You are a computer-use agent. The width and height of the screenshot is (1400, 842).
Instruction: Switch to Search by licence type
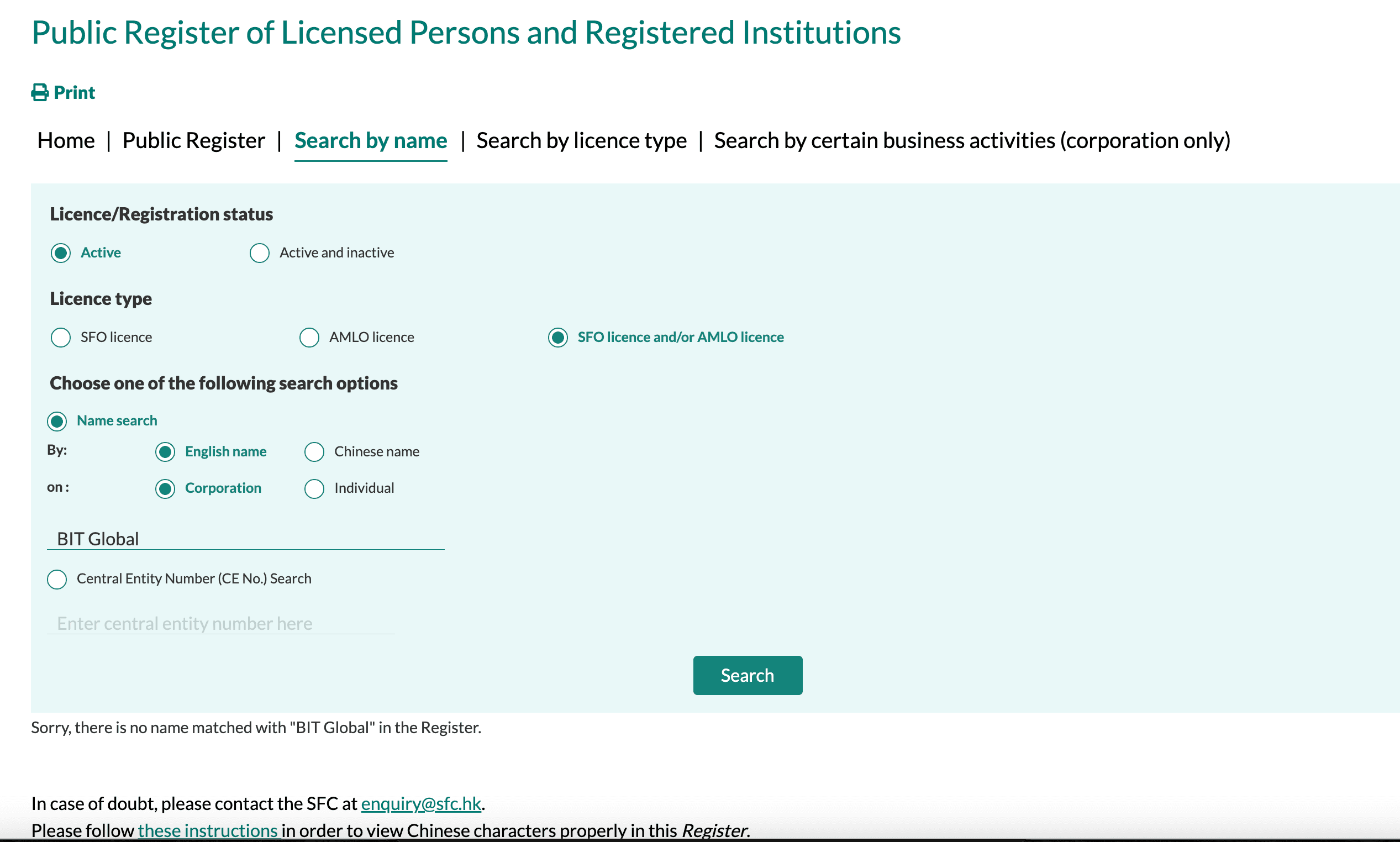[x=581, y=140]
